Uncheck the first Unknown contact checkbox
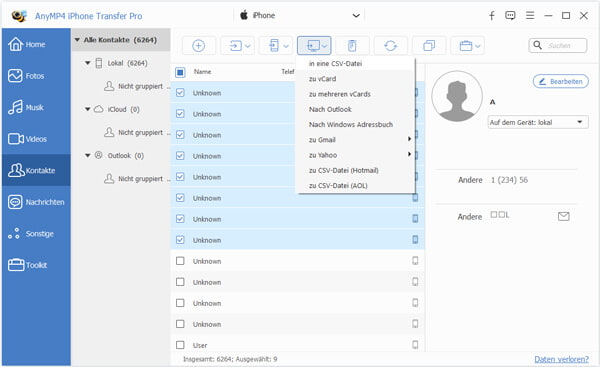The width and height of the screenshot is (600, 367). (180, 93)
